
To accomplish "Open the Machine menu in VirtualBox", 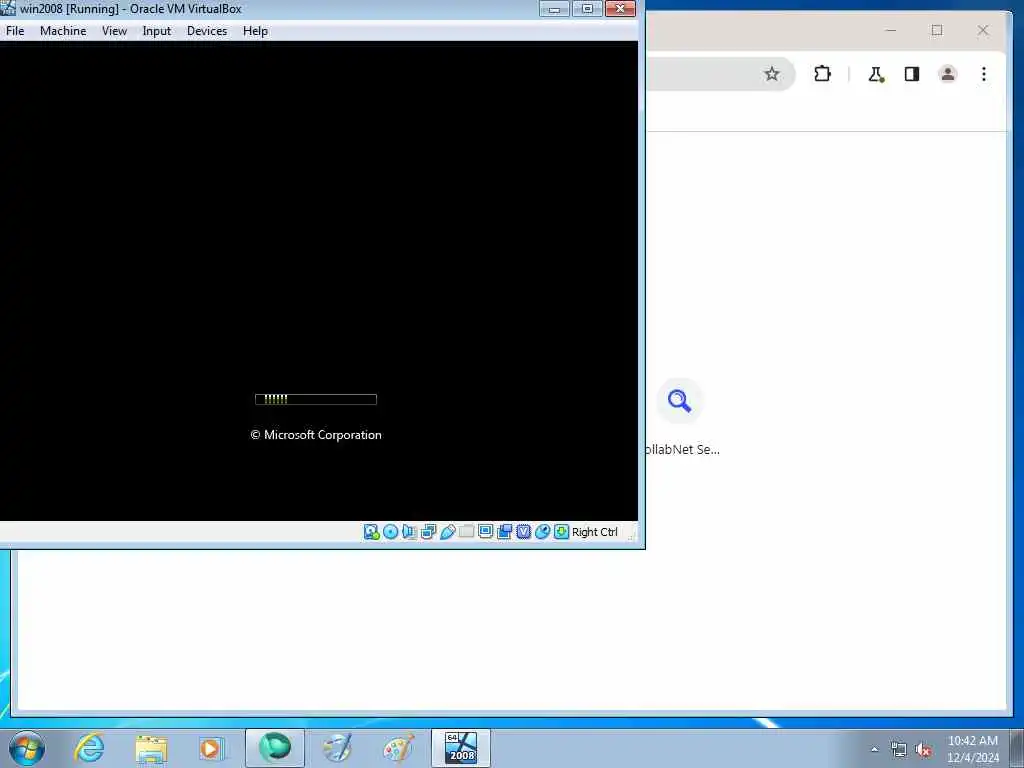I will [63, 31].
